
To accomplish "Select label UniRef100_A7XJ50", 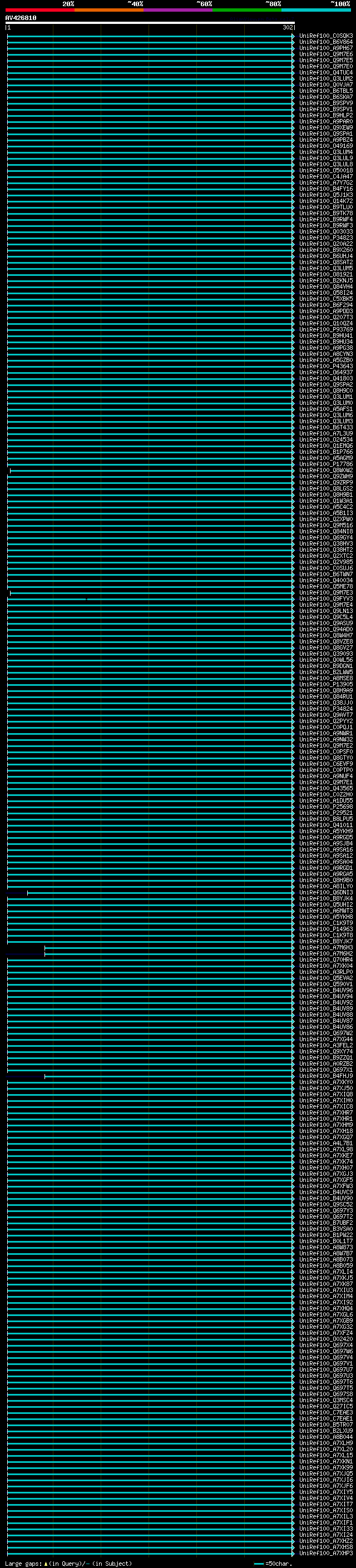I will [326, 1089].
